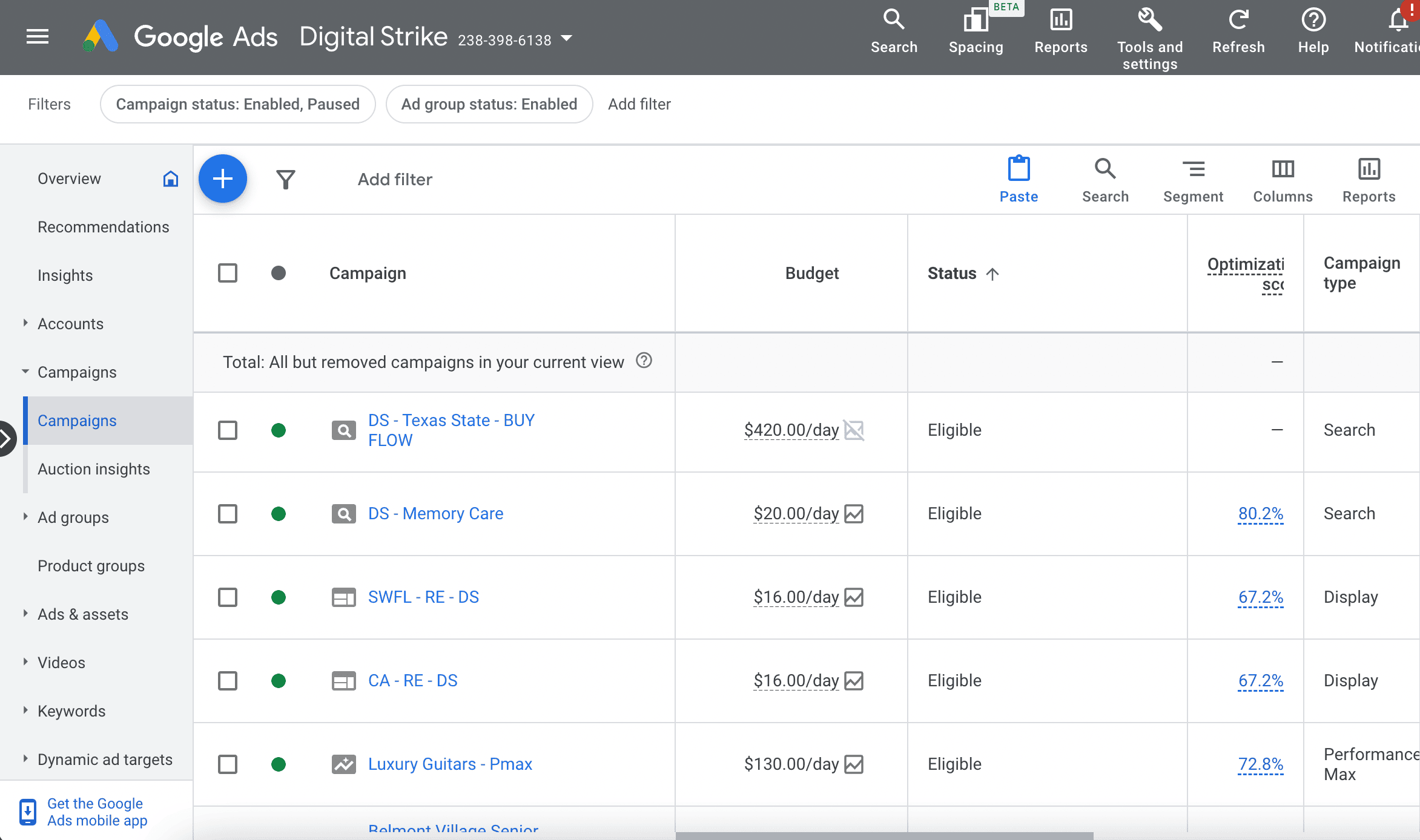Create a new campaign with plus button

pos(223,179)
